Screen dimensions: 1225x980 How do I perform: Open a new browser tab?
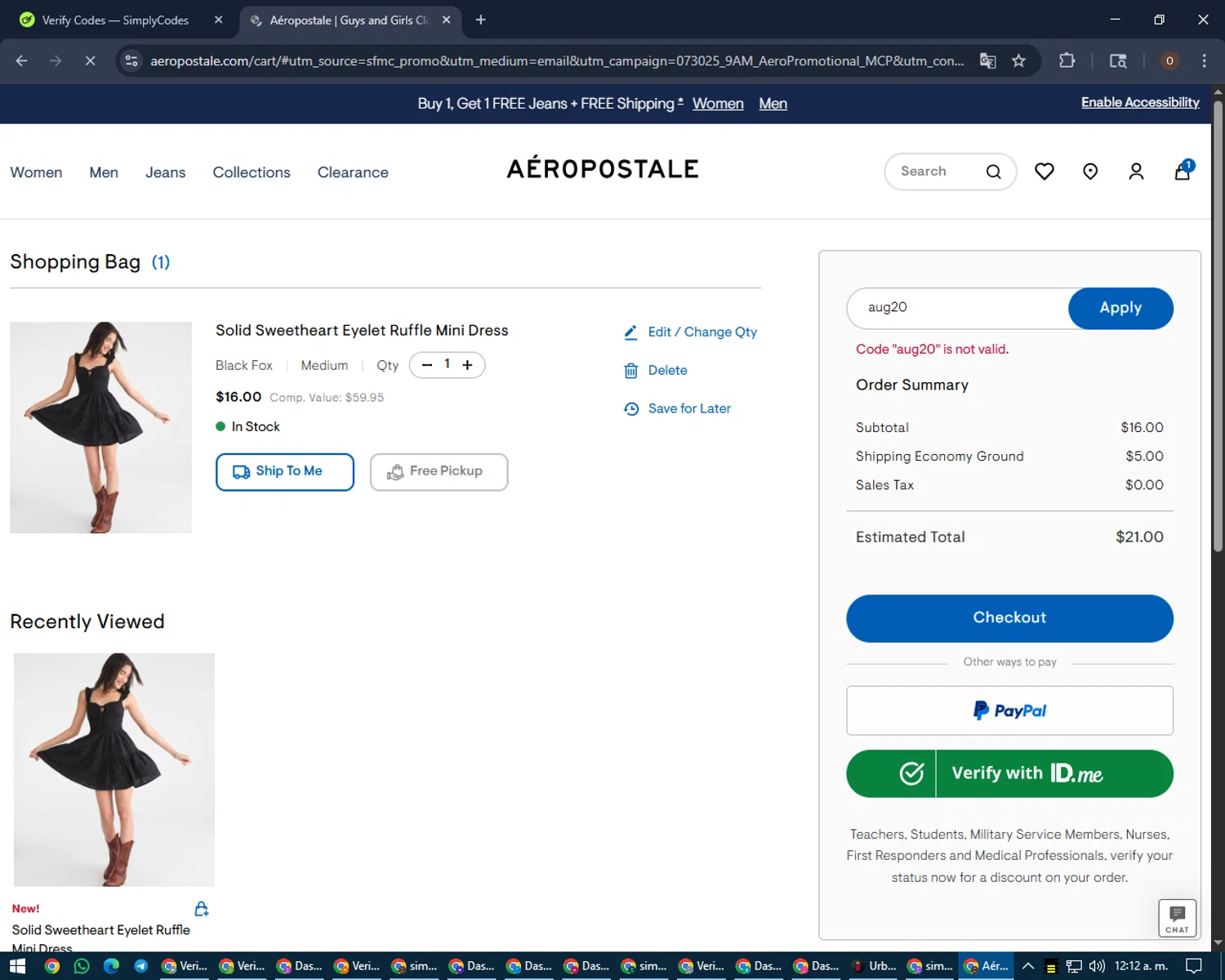[480, 20]
